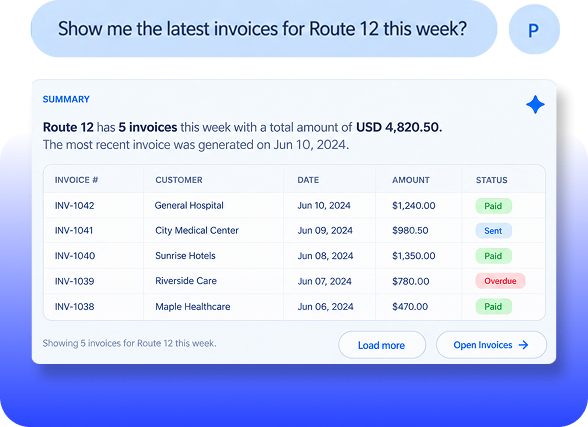Click customer Maple Healthcare

click(193, 307)
